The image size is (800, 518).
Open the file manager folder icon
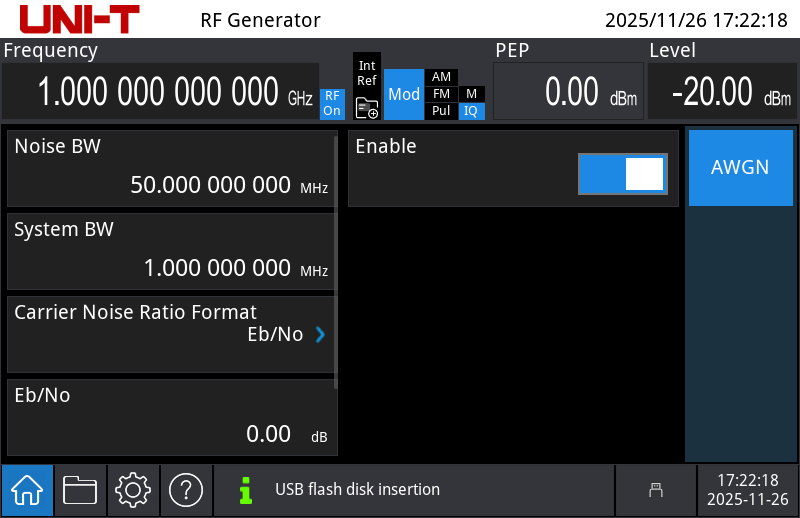[x=80, y=490]
